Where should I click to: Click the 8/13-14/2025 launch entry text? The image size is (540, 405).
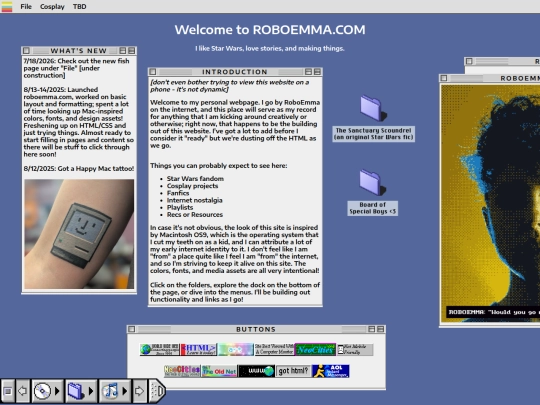(79, 122)
